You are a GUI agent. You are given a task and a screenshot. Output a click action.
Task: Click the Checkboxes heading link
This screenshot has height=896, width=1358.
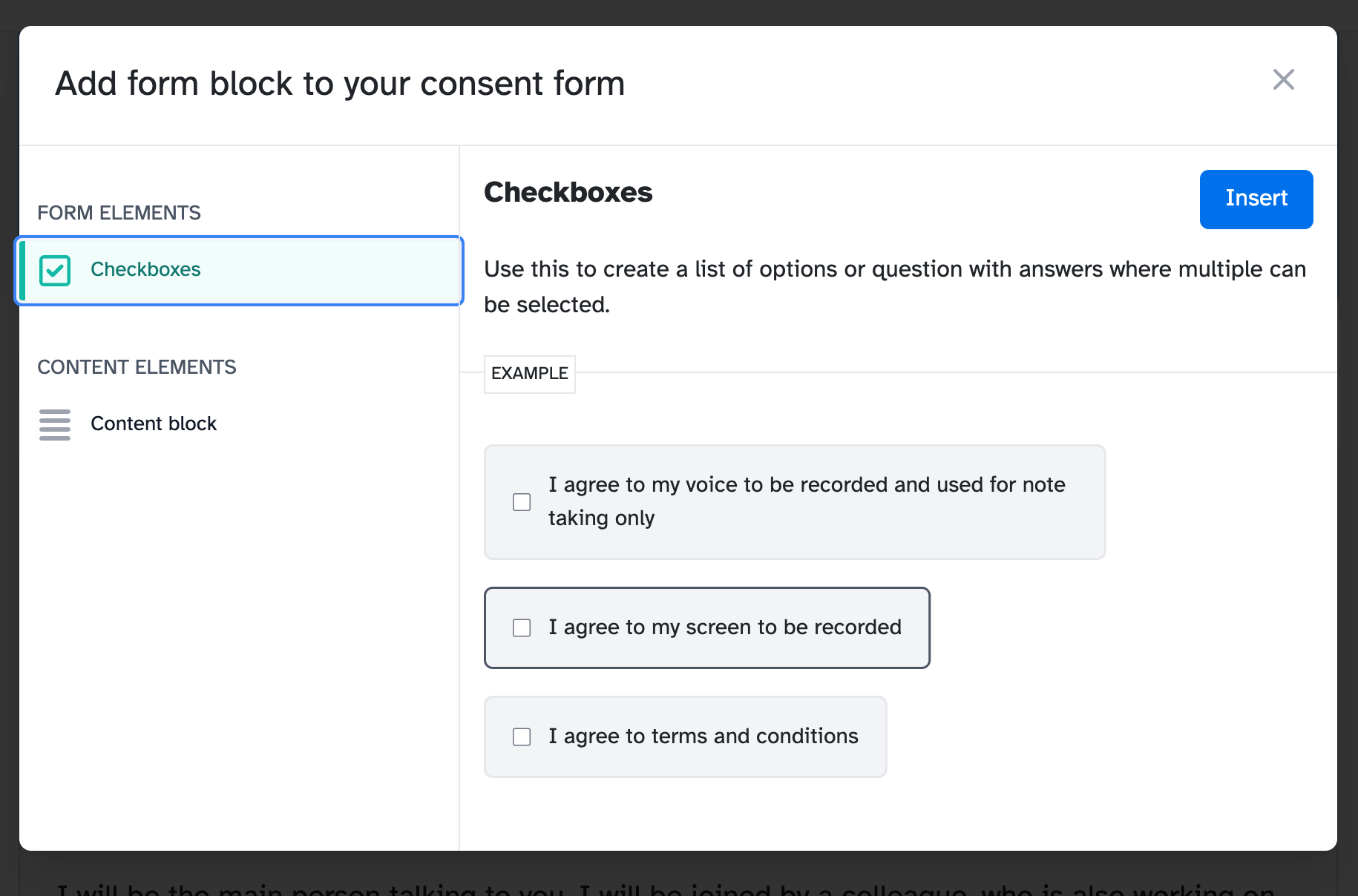pyautogui.click(x=568, y=193)
